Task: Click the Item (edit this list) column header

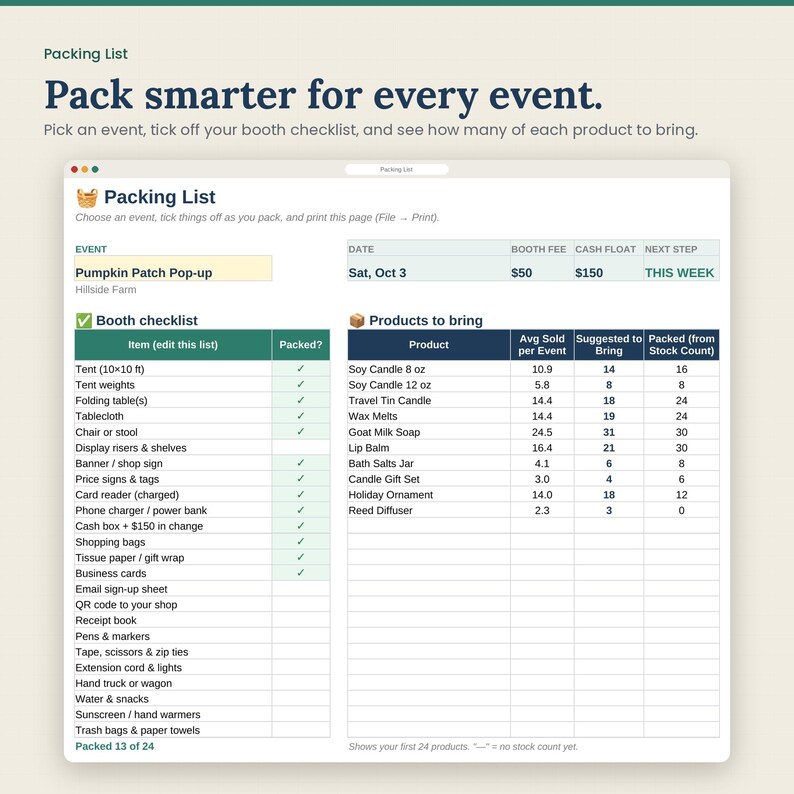Action: click(x=173, y=345)
